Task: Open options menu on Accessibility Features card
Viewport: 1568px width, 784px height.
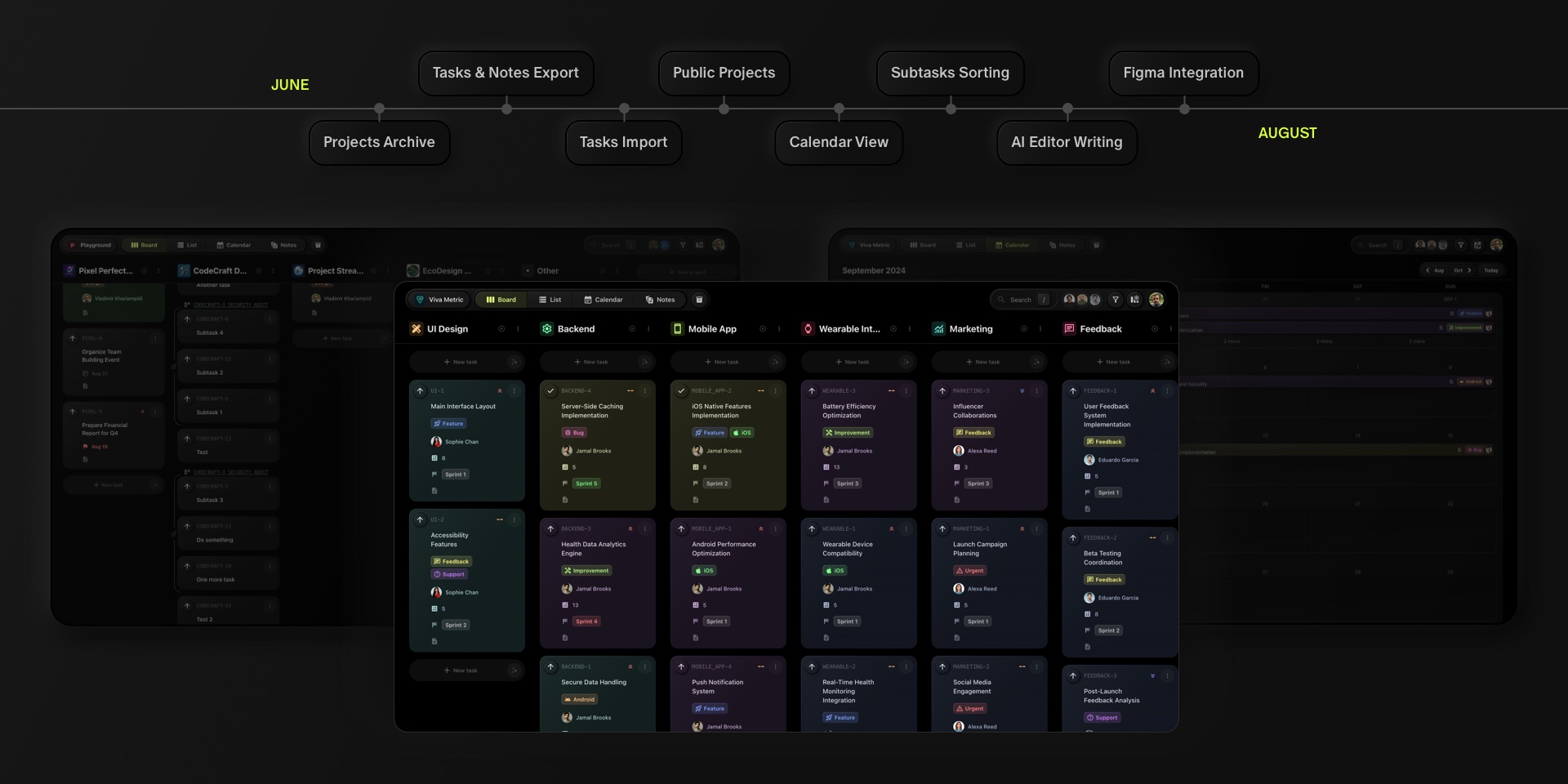Action: (x=514, y=519)
